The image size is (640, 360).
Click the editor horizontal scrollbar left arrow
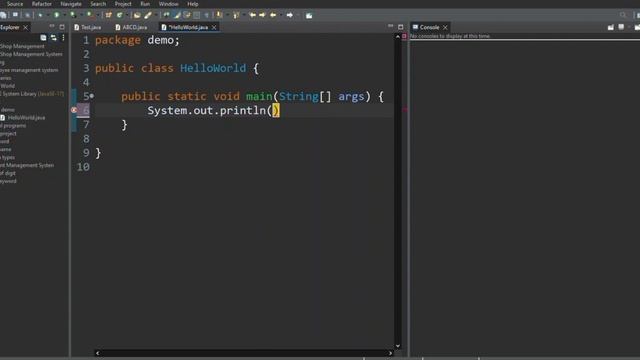point(97,353)
